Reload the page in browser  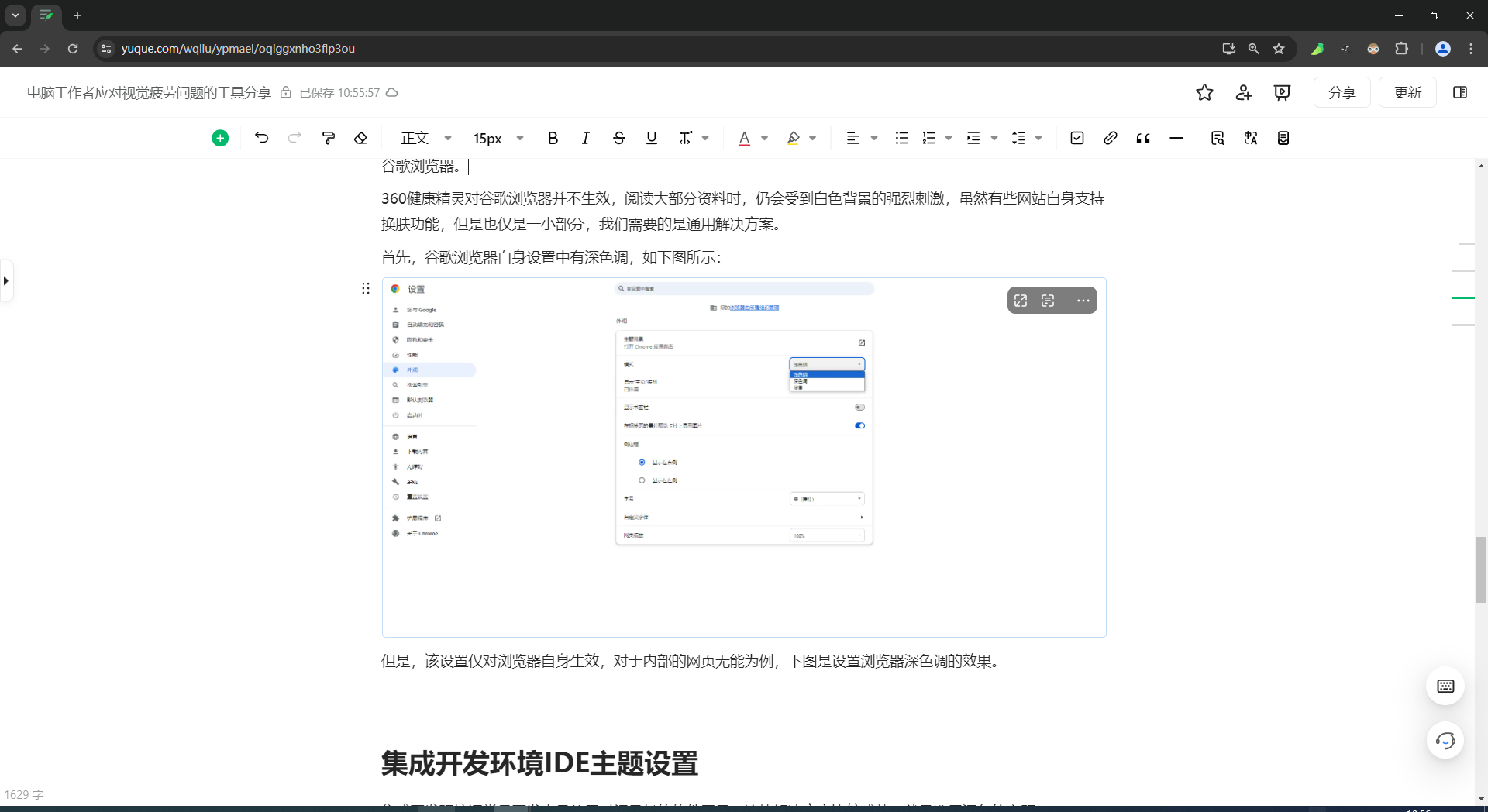coord(73,48)
